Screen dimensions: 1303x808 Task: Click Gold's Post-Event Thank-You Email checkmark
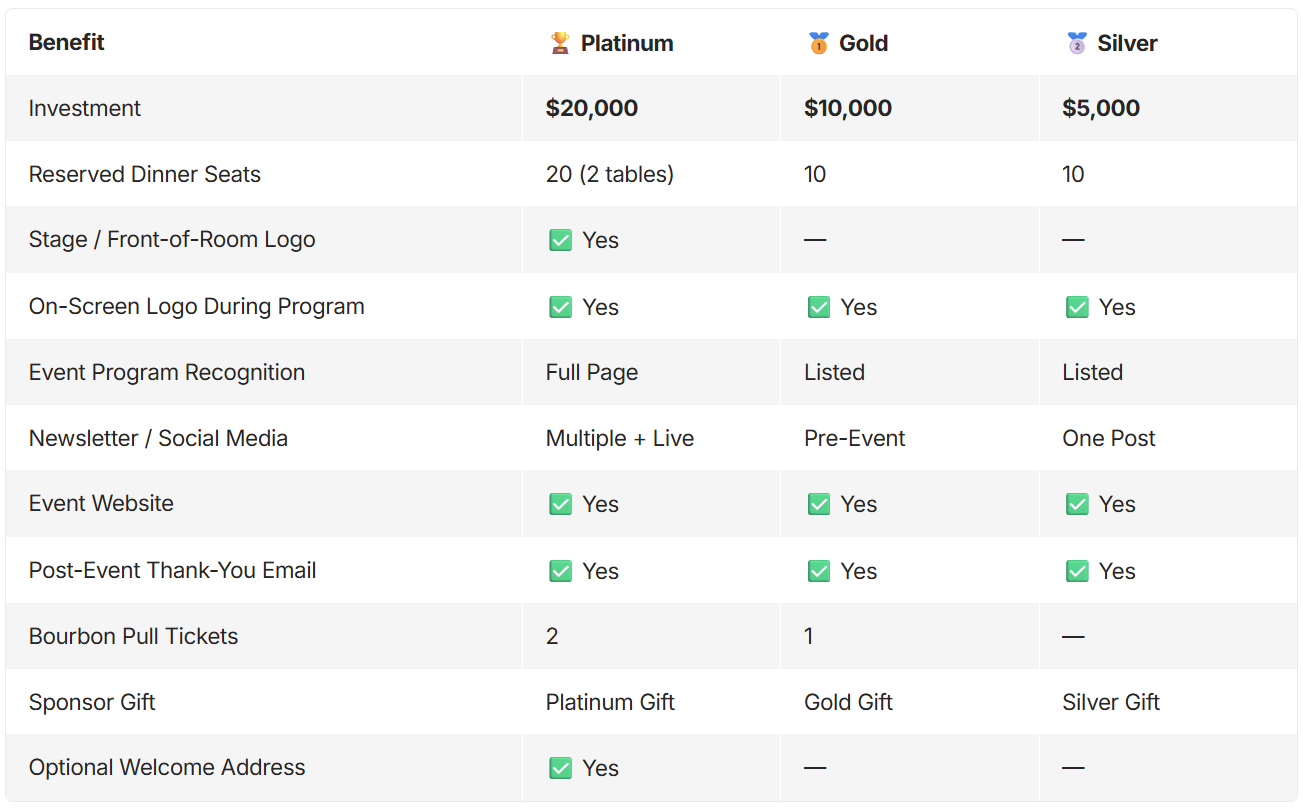tap(819, 571)
